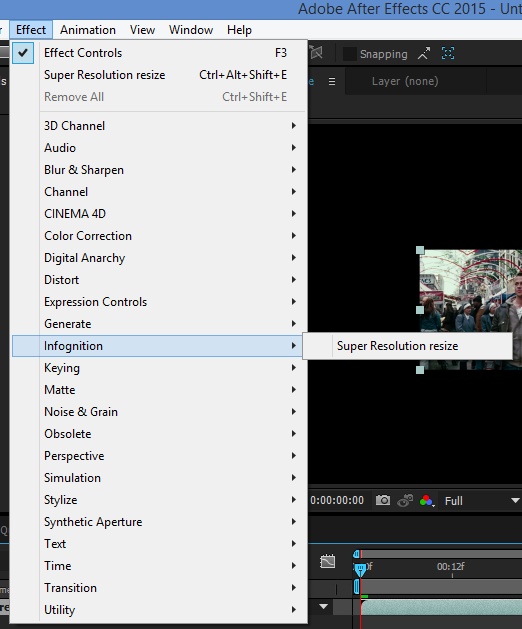The image size is (522, 629).
Task: Open the Animation menu
Action: pyautogui.click(x=88, y=30)
